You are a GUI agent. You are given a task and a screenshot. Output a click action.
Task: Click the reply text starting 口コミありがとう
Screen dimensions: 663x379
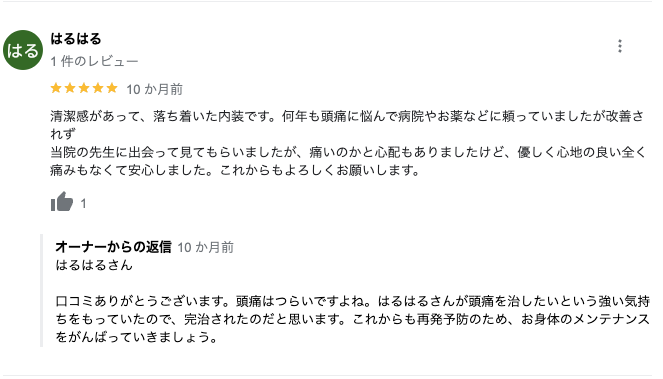tap(353, 319)
